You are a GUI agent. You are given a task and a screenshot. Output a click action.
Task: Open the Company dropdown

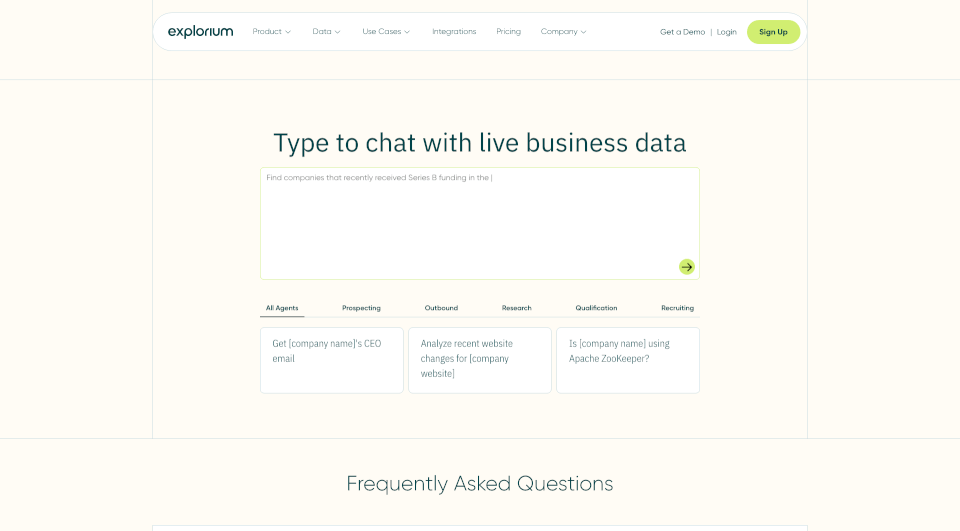(x=563, y=32)
